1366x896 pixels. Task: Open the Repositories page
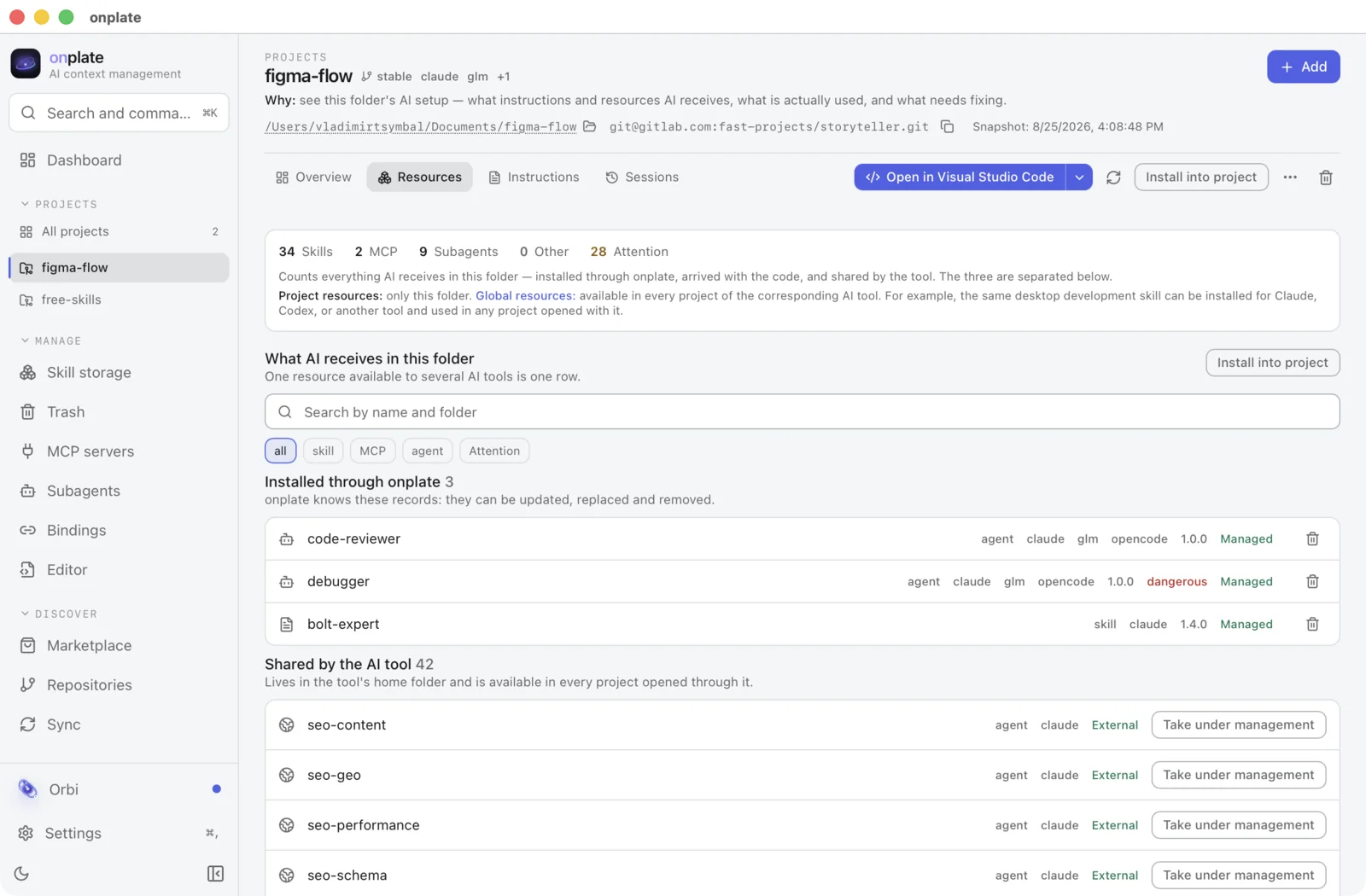[119, 685]
